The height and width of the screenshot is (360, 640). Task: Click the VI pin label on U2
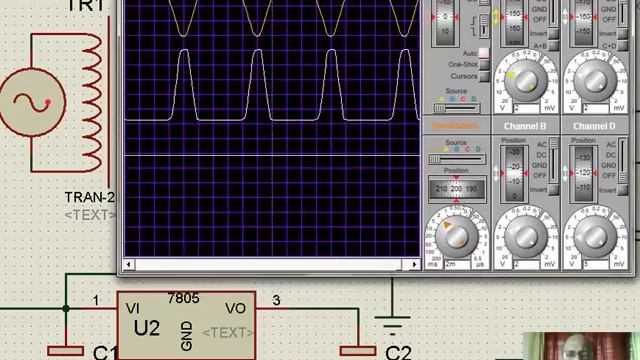coord(132,309)
